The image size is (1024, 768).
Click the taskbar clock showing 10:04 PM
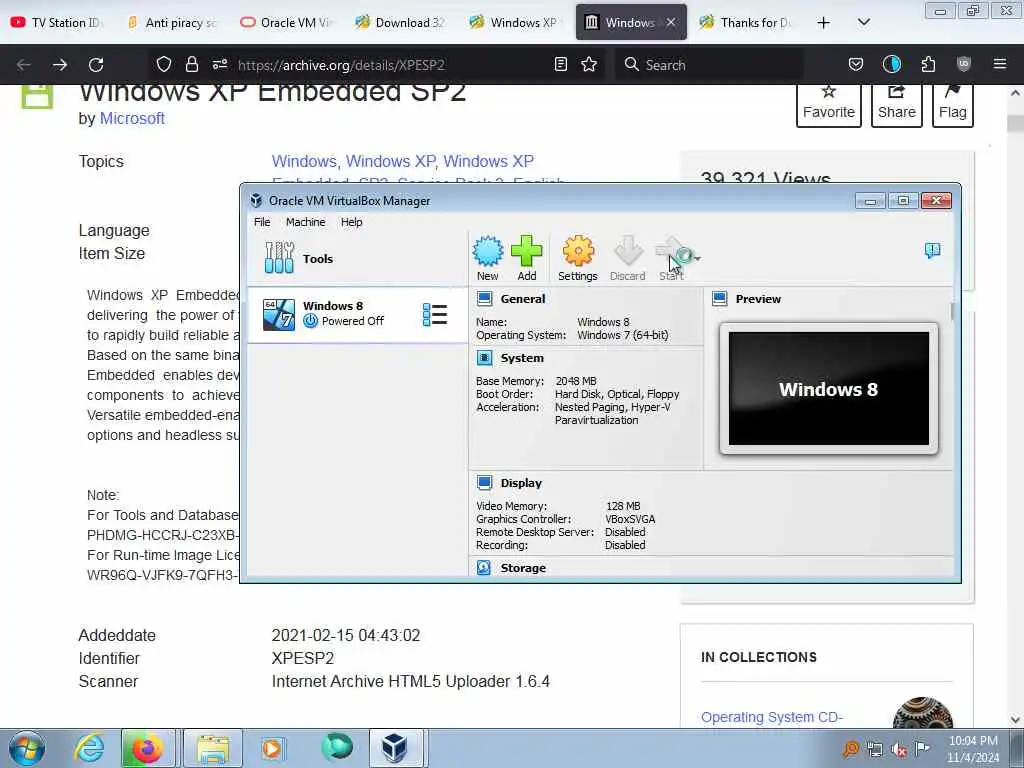pos(973,749)
